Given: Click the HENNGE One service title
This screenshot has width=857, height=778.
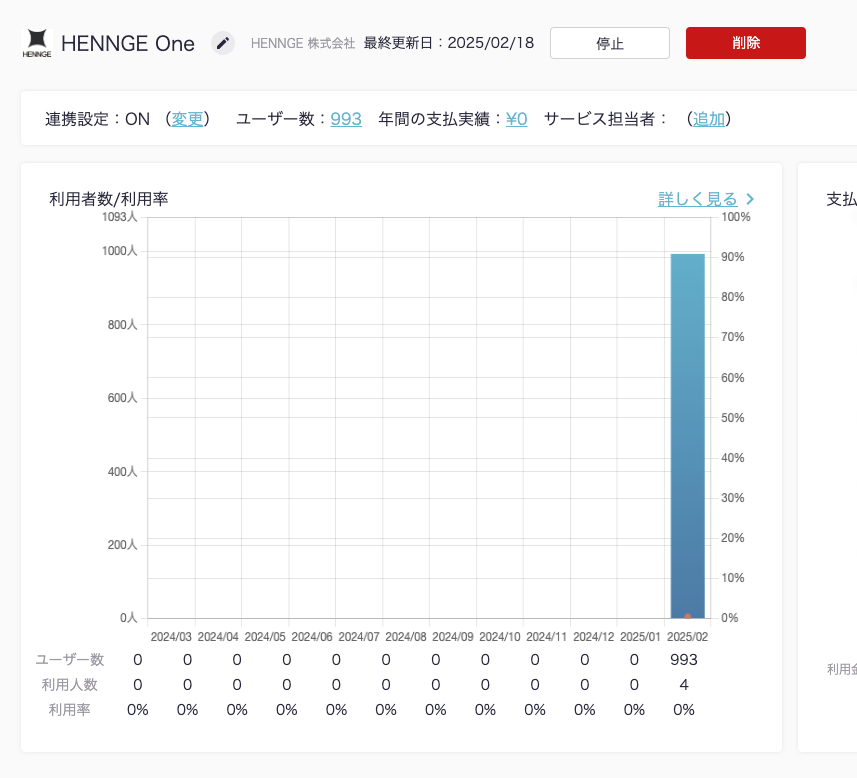Looking at the screenshot, I should click(128, 43).
